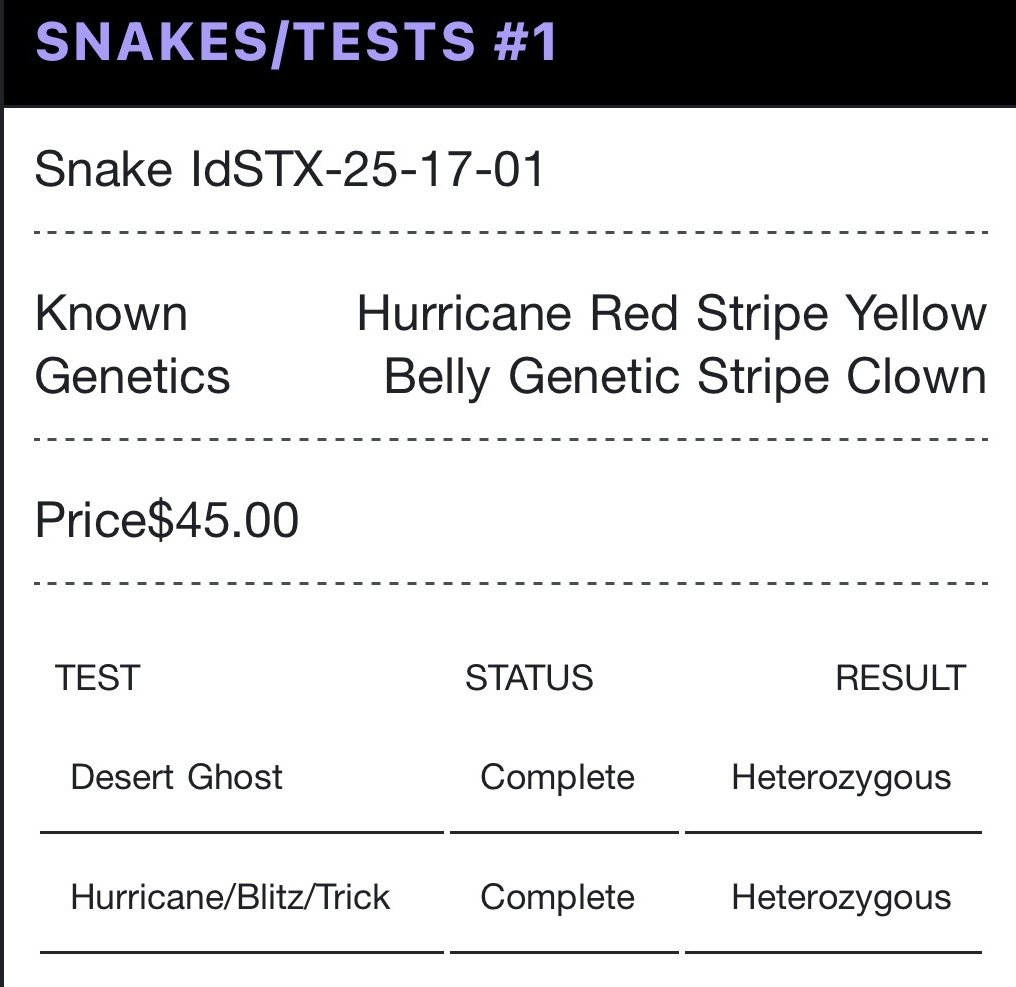Screen dimensions: 1016x987
Task: Click the word Genetic in known genetics
Action: click(x=594, y=377)
